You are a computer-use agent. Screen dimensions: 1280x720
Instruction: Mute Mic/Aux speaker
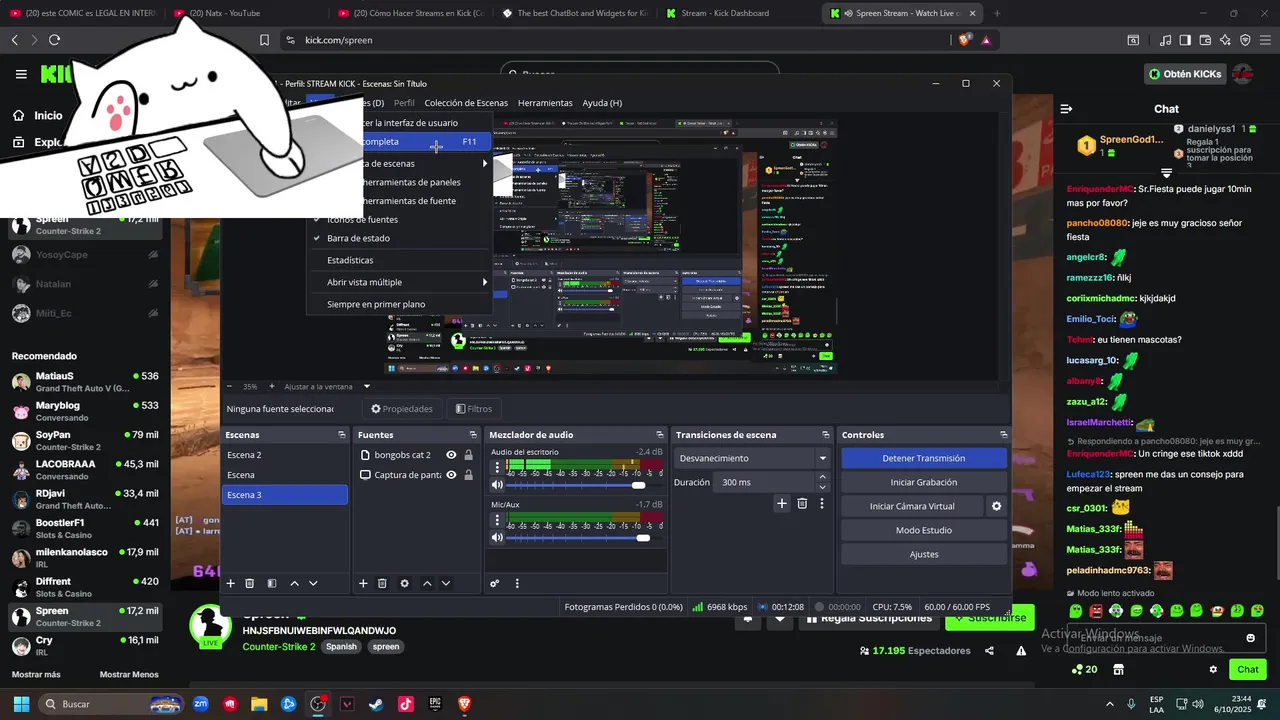[497, 538]
